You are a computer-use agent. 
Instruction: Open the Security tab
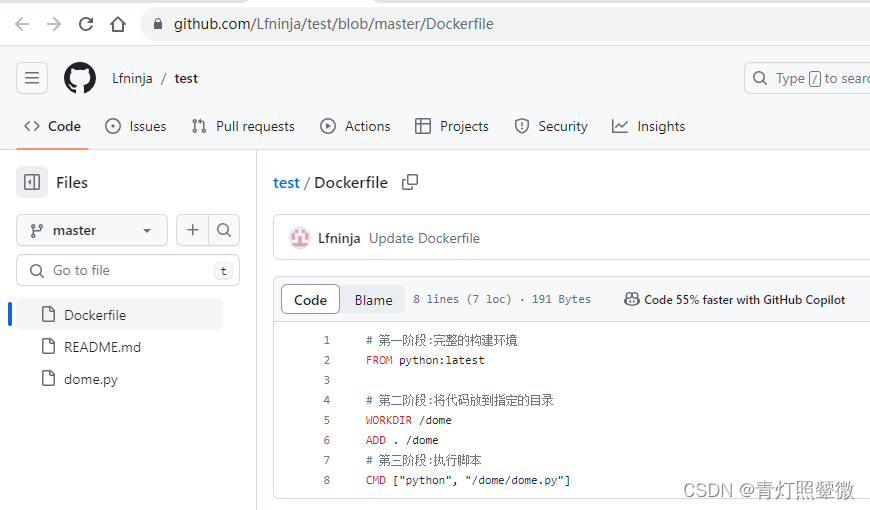click(x=551, y=127)
